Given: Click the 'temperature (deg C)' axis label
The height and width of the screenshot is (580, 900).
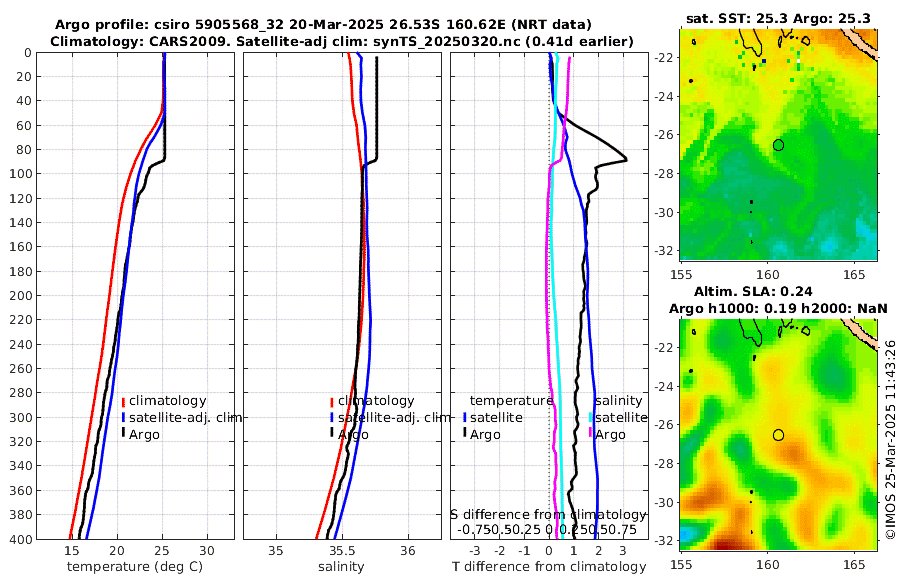Looking at the screenshot, I should (x=135, y=567).
